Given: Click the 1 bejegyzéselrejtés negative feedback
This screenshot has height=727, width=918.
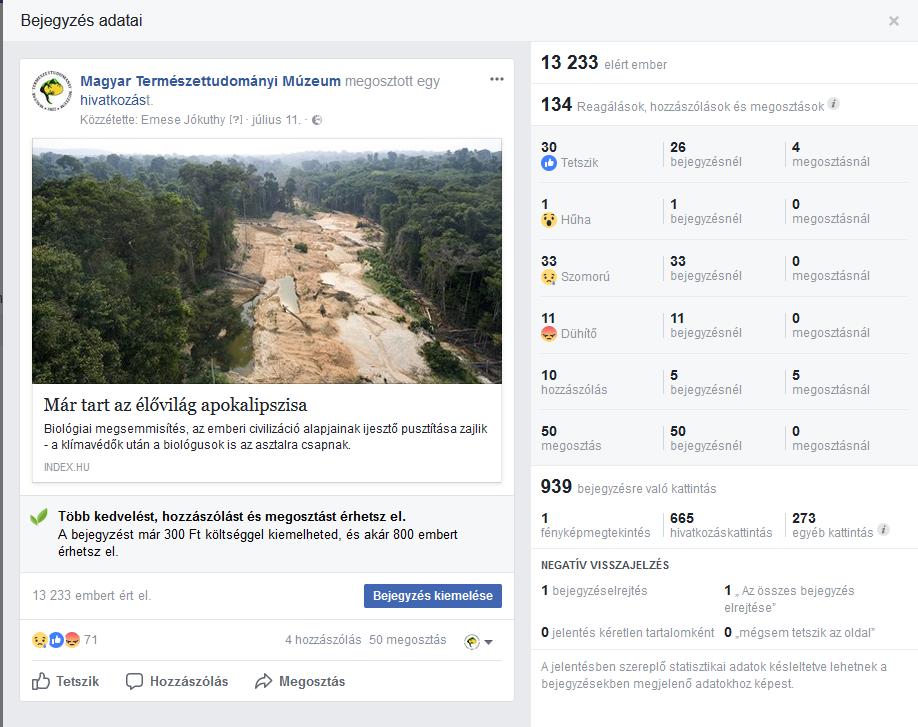Looking at the screenshot, I should click(x=594, y=591).
